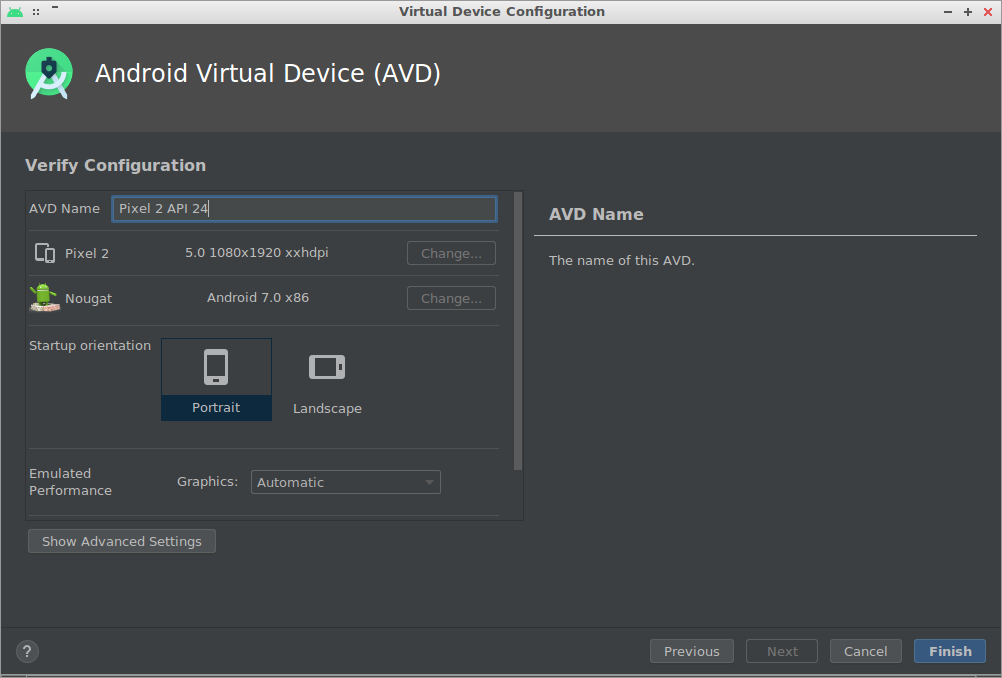The image size is (1002, 678).
Task: Click the 'The name of this AVD.' description
Action: tap(622, 261)
